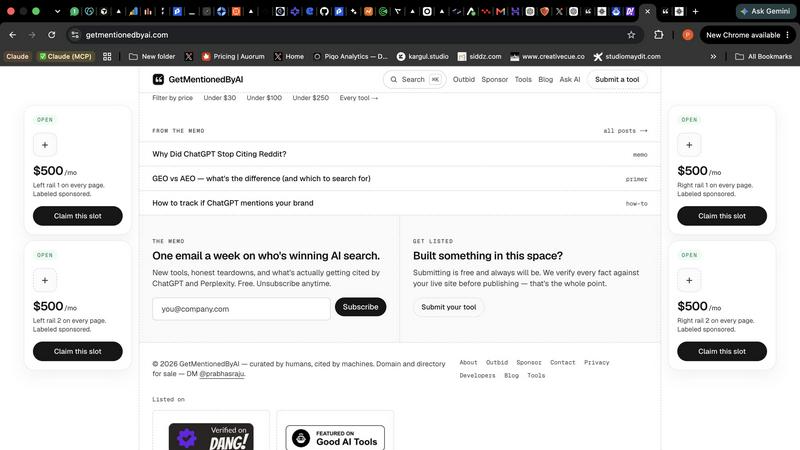Screen dimensions: 800x450
Task: Click the plus icon in Left rail 2 slot
Action: point(45,280)
